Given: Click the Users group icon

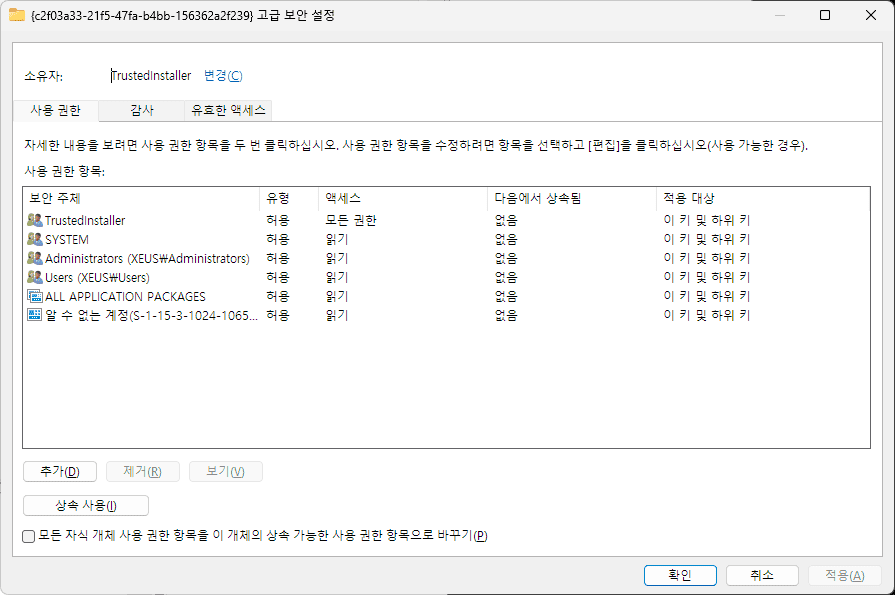Looking at the screenshot, I should tap(35, 277).
